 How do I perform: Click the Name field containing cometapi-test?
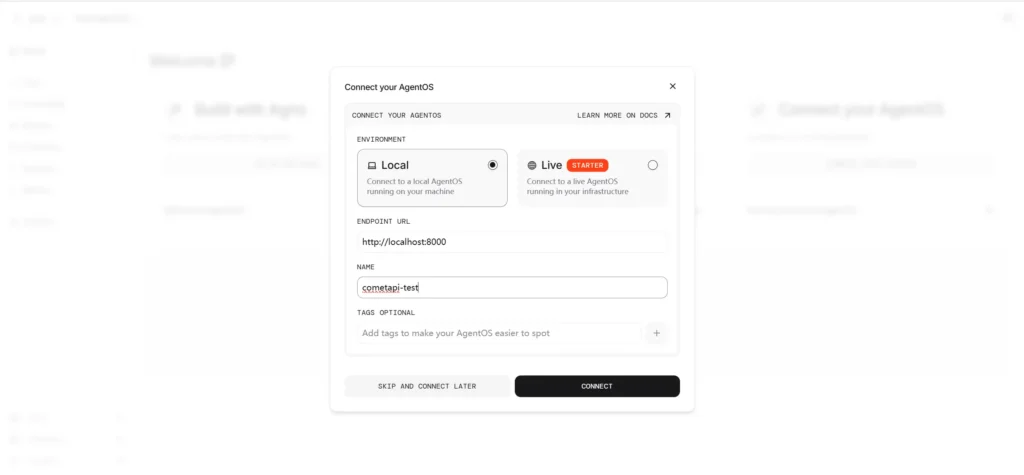(512, 287)
